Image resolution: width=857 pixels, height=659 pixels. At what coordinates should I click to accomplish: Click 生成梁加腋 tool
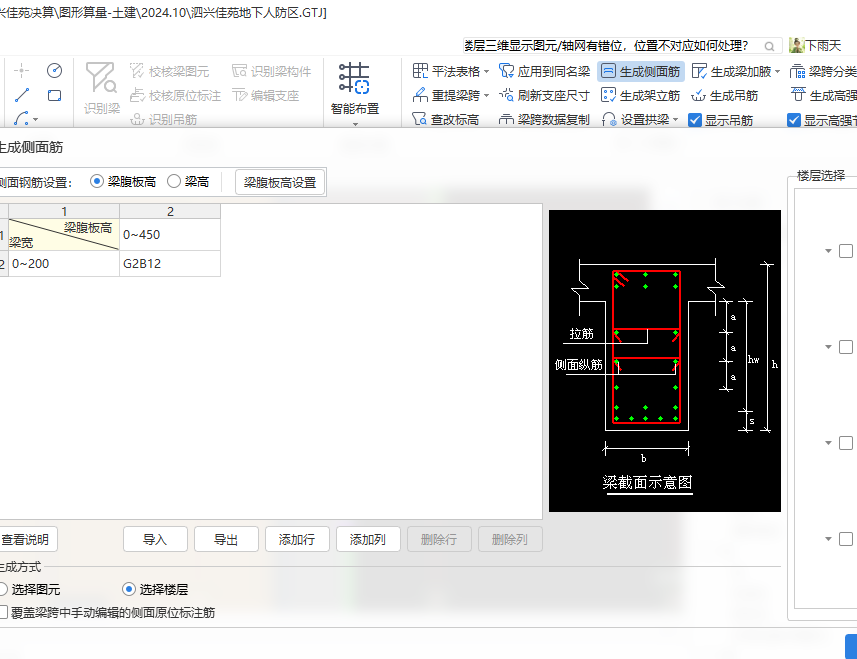pyautogui.click(x=731, y=71)
